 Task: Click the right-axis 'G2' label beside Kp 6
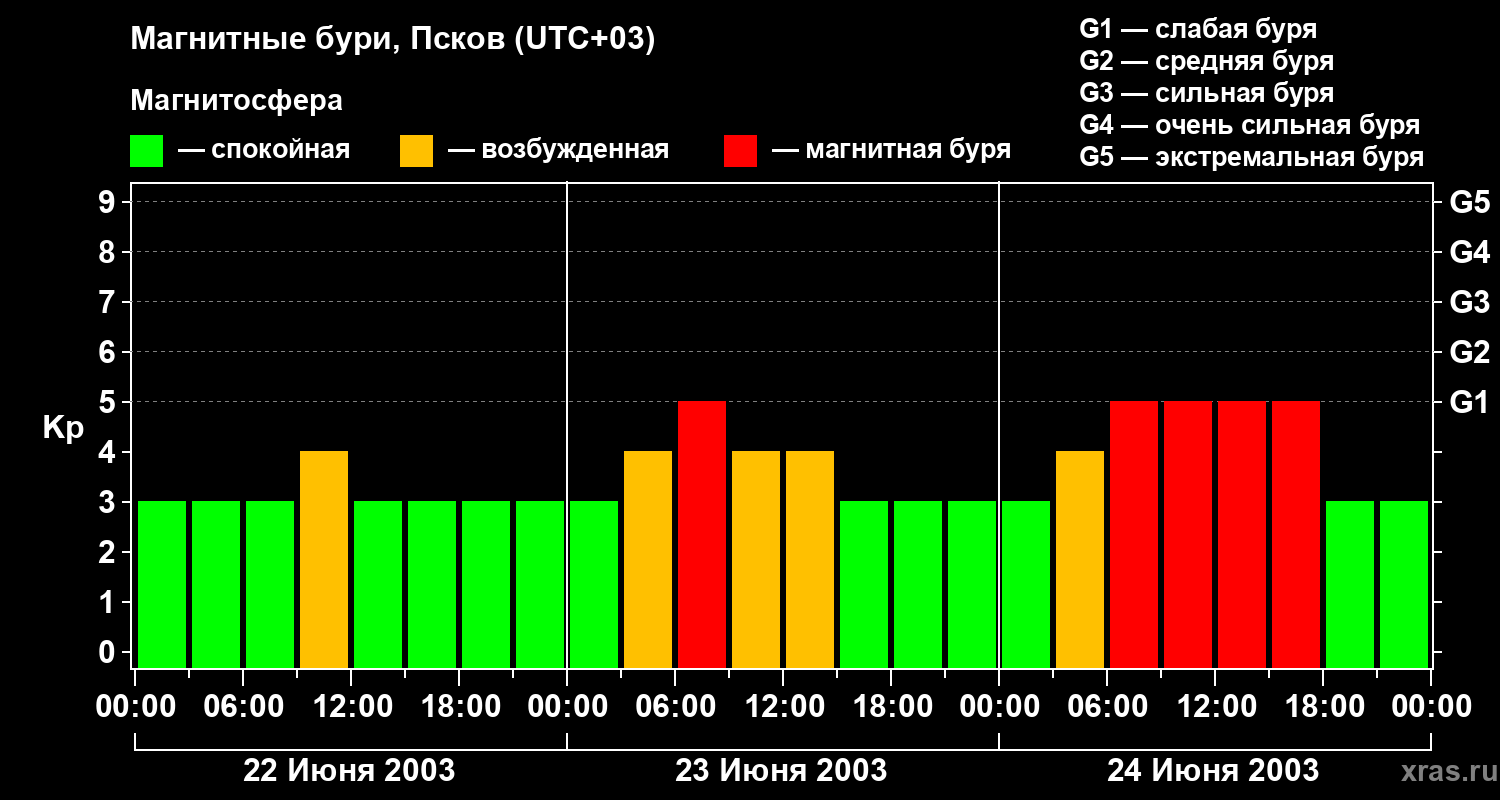[1470, 352]
